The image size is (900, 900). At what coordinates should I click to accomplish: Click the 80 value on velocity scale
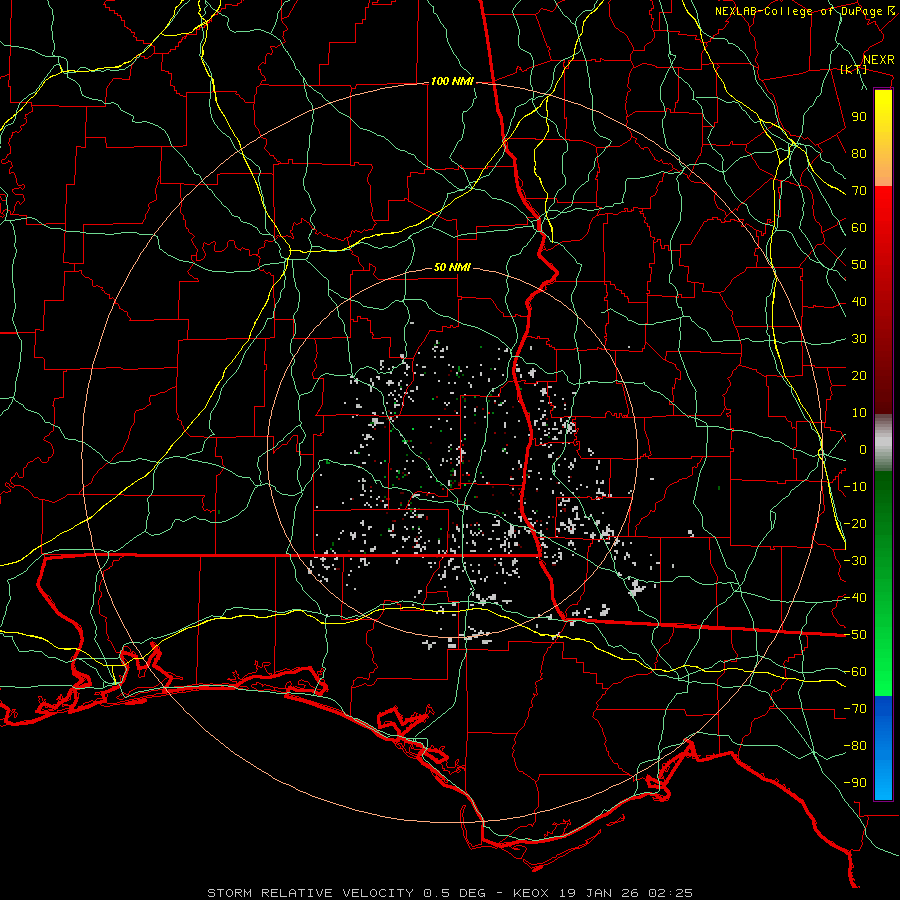pyautogui.click(x=859, y=154)
